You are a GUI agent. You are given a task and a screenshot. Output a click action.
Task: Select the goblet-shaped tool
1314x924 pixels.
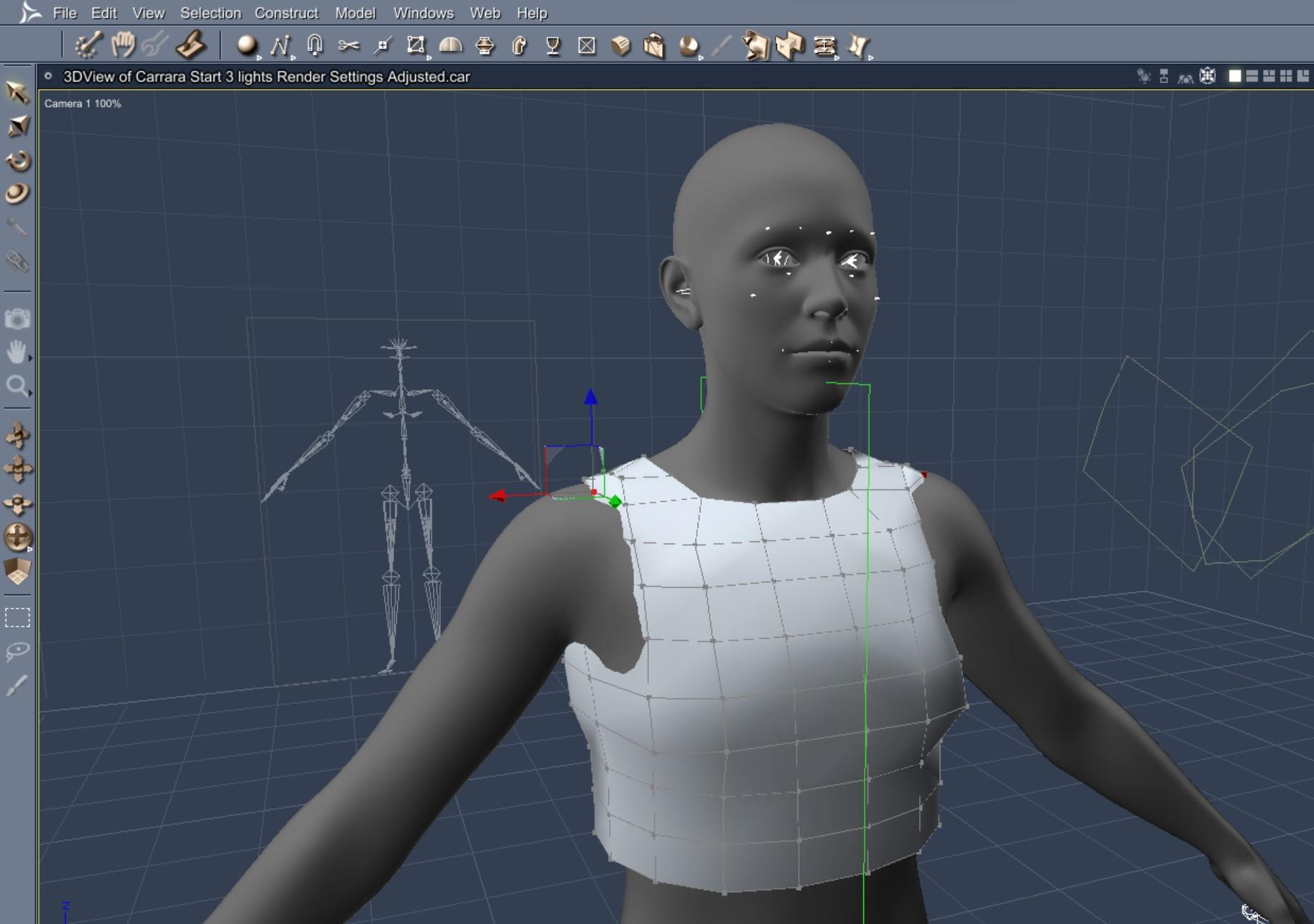point(553,46)
